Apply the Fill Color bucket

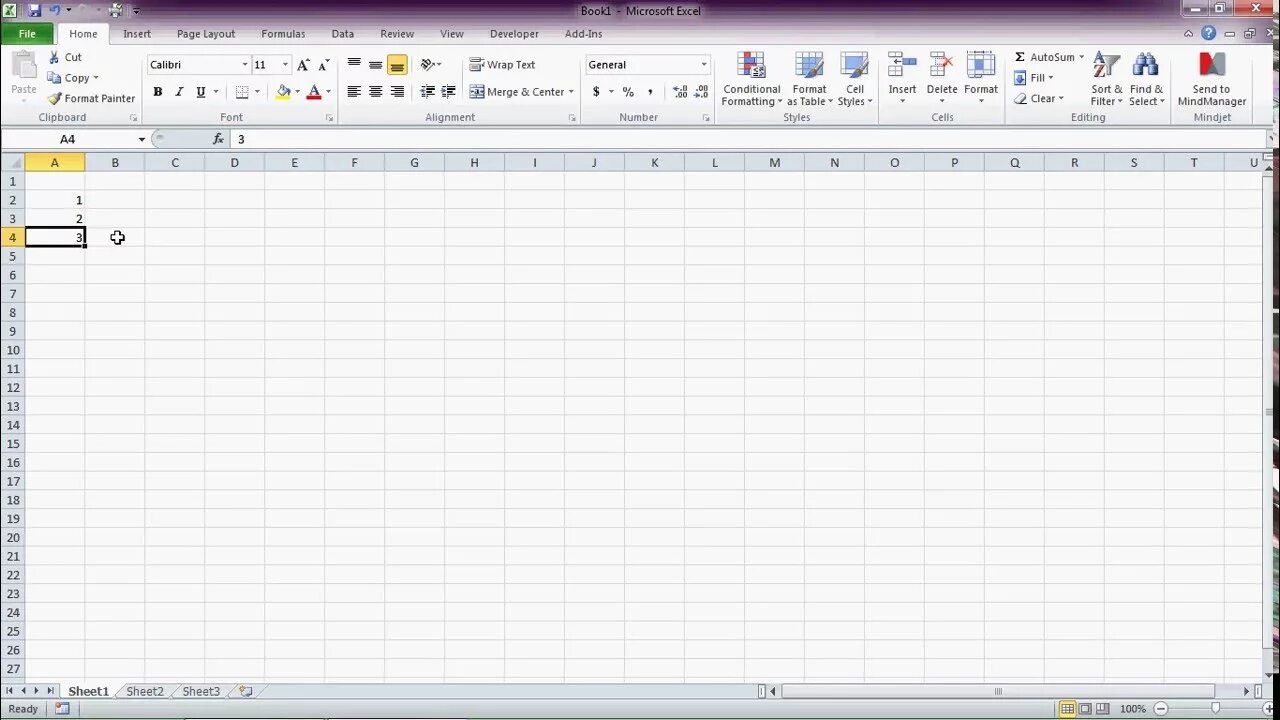tap(284, 92)
